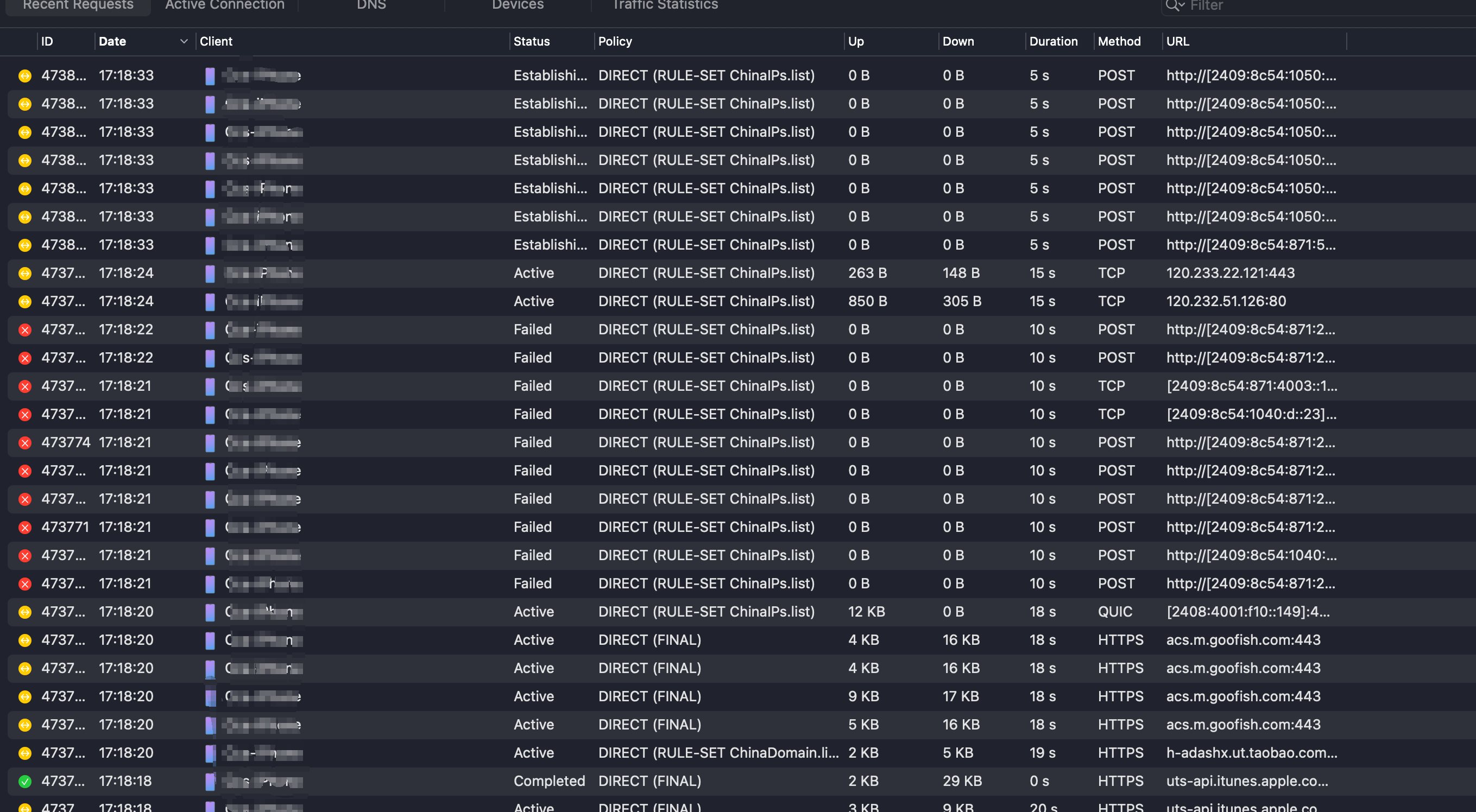1476x812 pixels.
Task: Show the Traffic Statistics tab
Action: pos(665,5)
